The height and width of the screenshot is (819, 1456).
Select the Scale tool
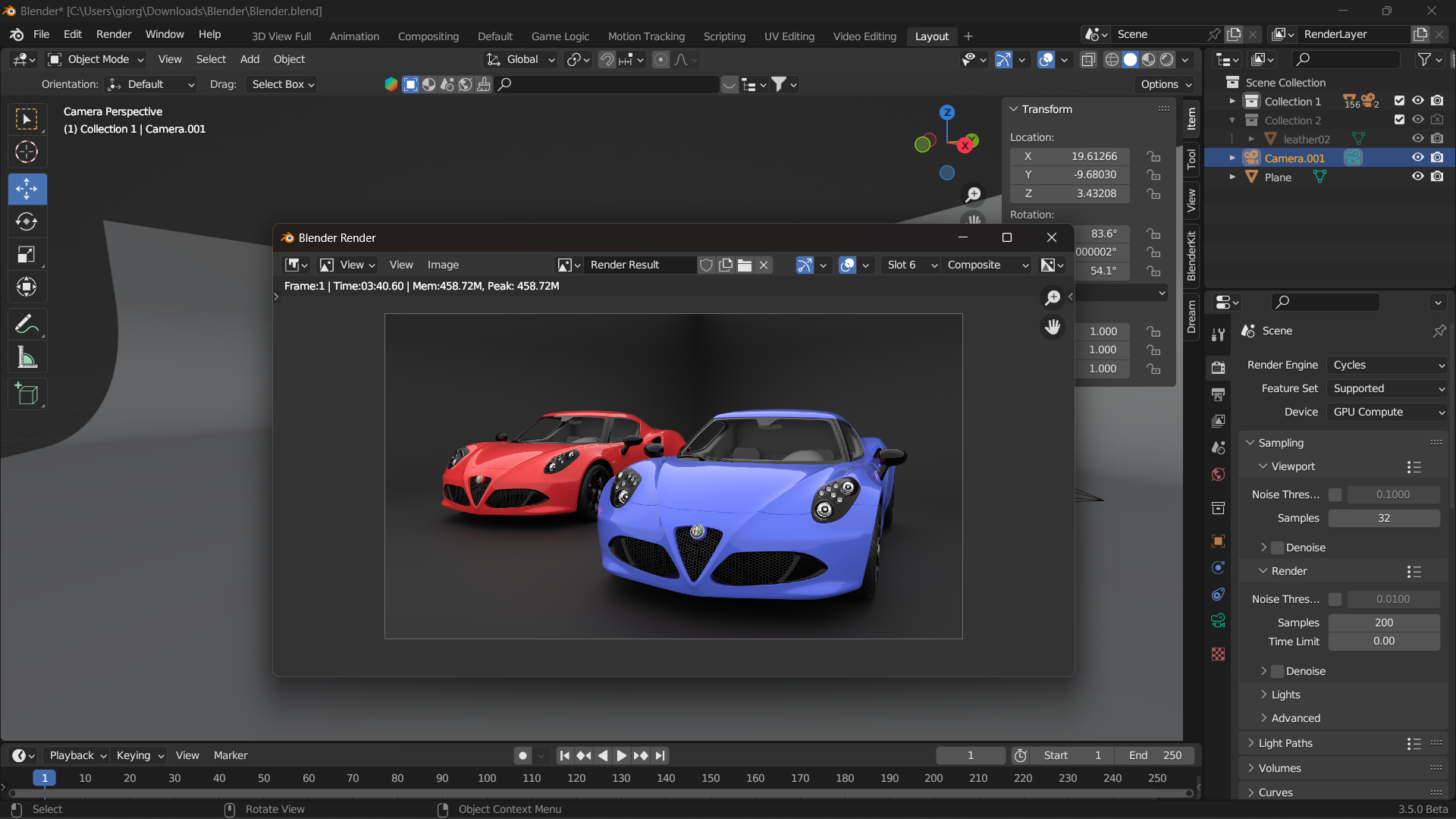pyautogui.click(x=27, y=254)
